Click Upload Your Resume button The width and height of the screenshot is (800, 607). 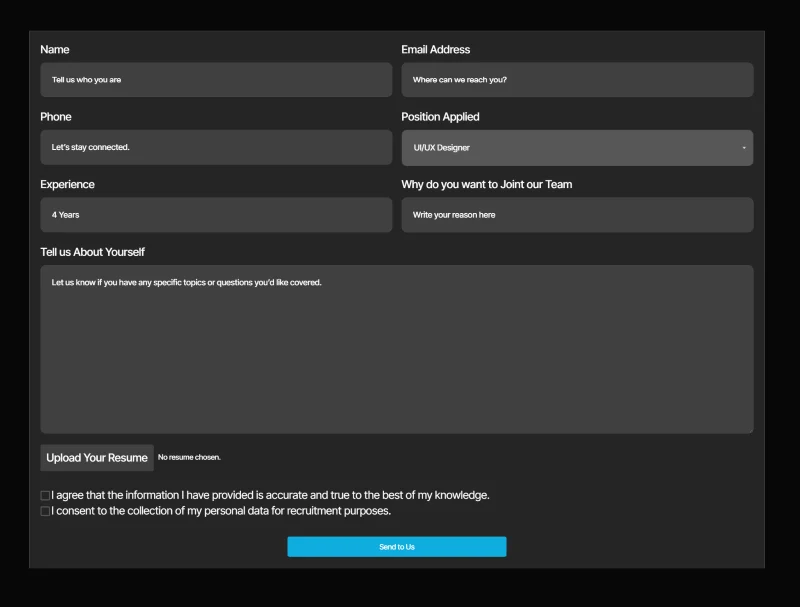97,458
